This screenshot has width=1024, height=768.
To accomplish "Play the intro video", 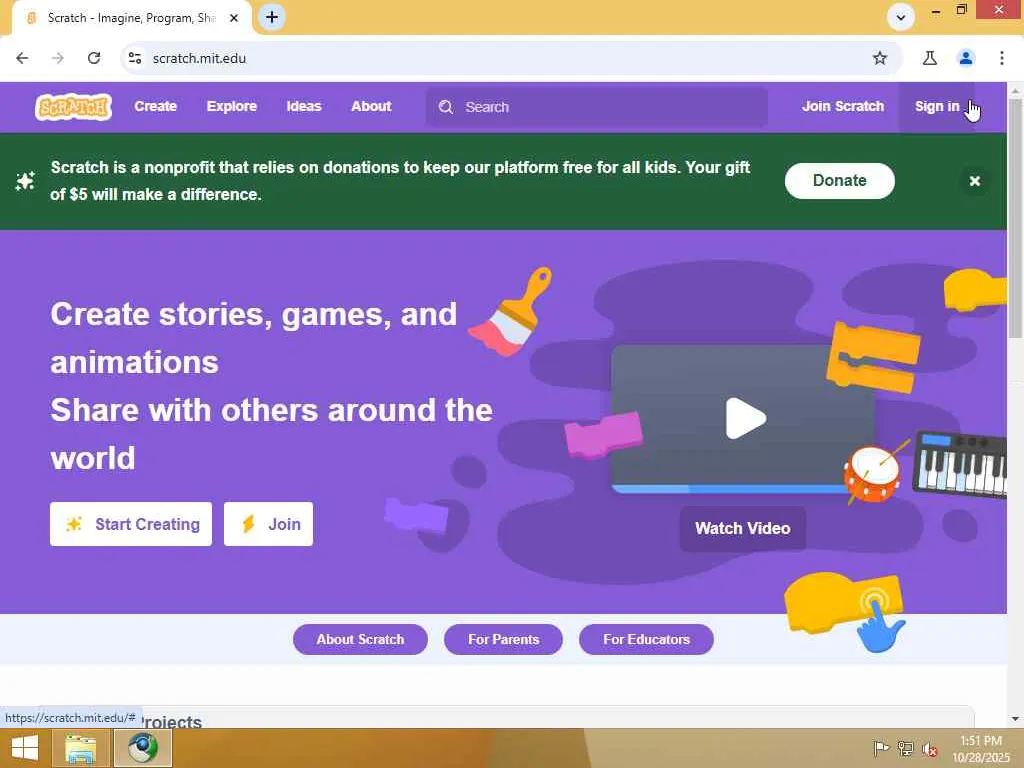I will tap(744, 418).
